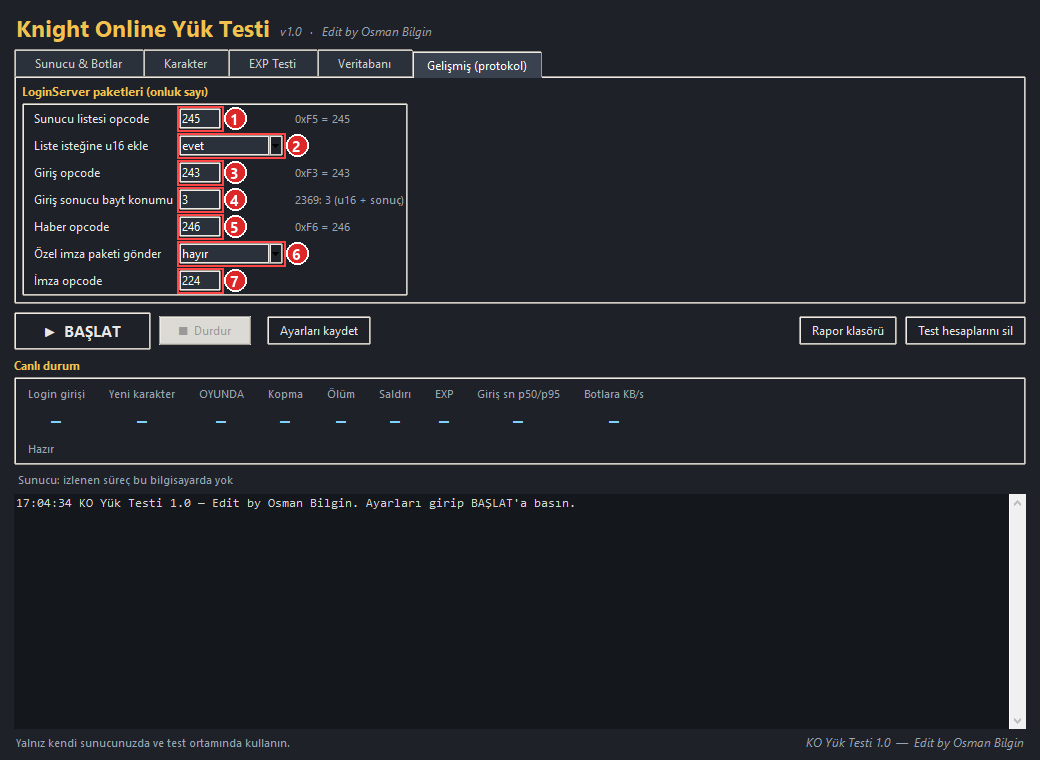Click the "Knight Online Yük Testi" title
The height and width of the screenshot is (760, 1040).
click(x=143, y=29)
